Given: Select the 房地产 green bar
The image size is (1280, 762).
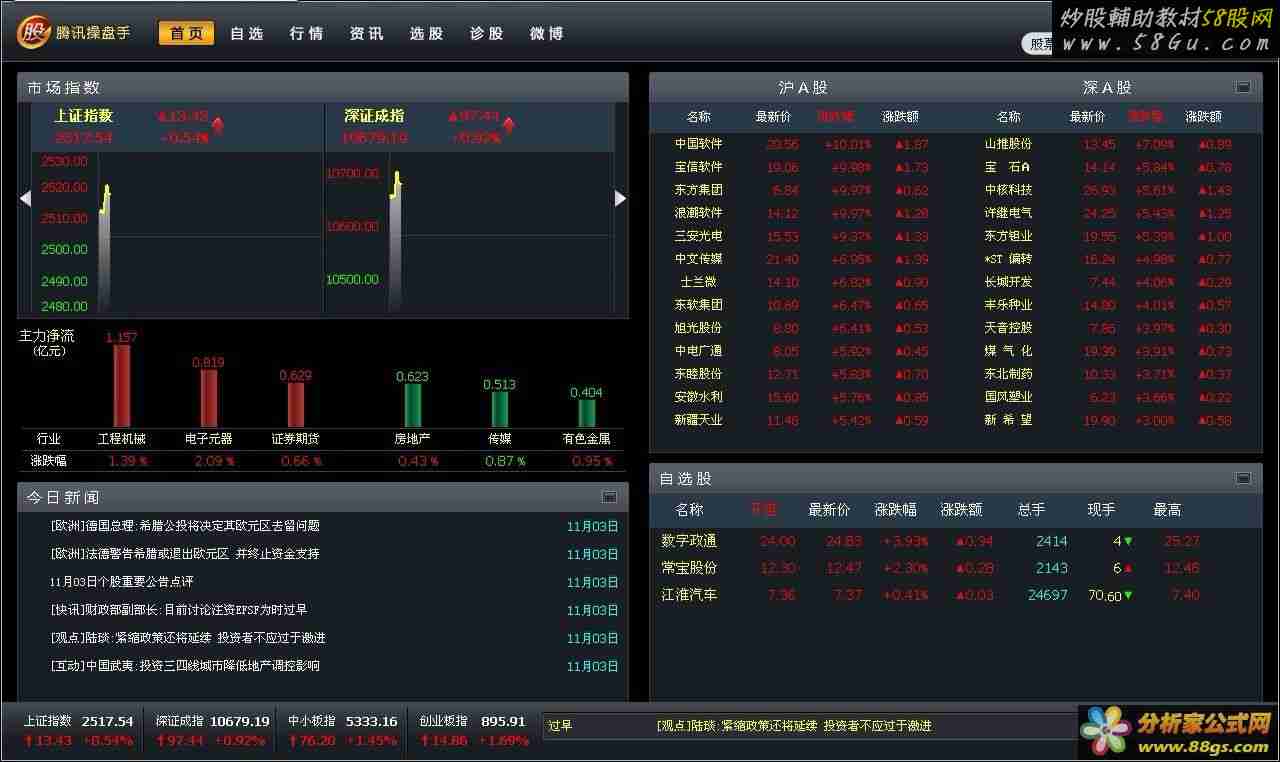Looking at the screenshot, I should click(x=412, y=405).
